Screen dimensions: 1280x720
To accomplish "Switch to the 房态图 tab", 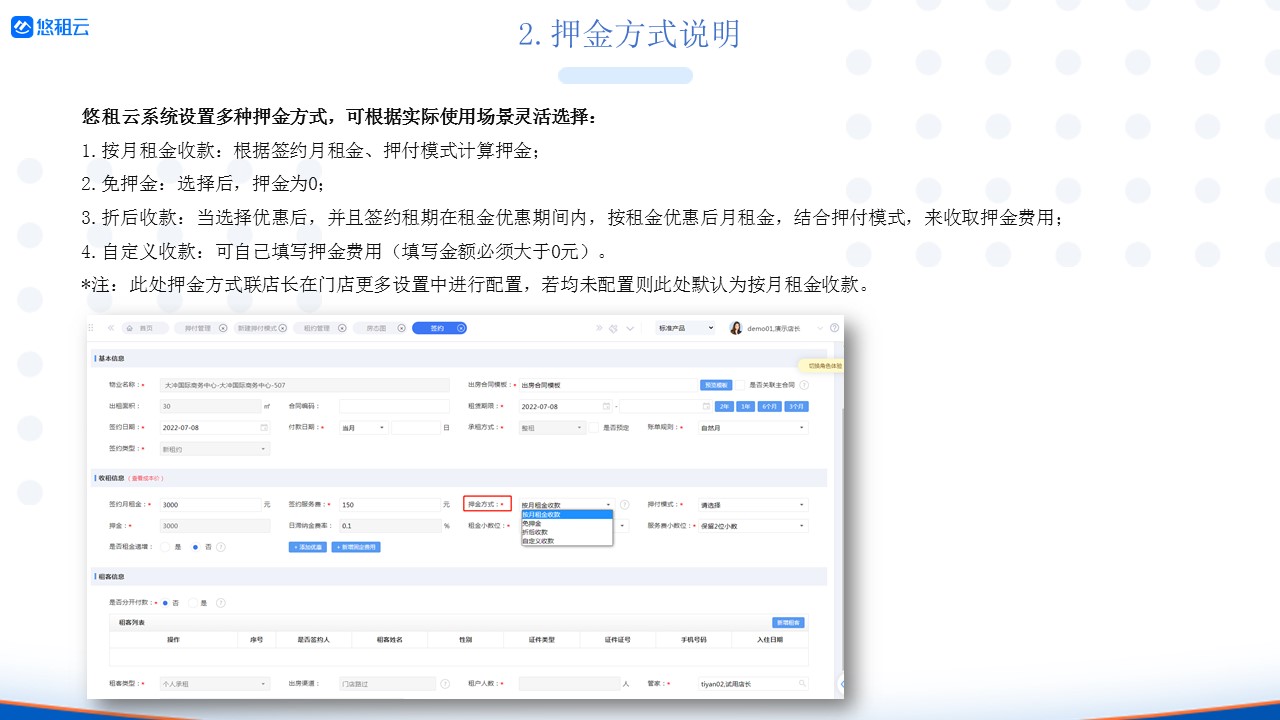I will [380, 328].
